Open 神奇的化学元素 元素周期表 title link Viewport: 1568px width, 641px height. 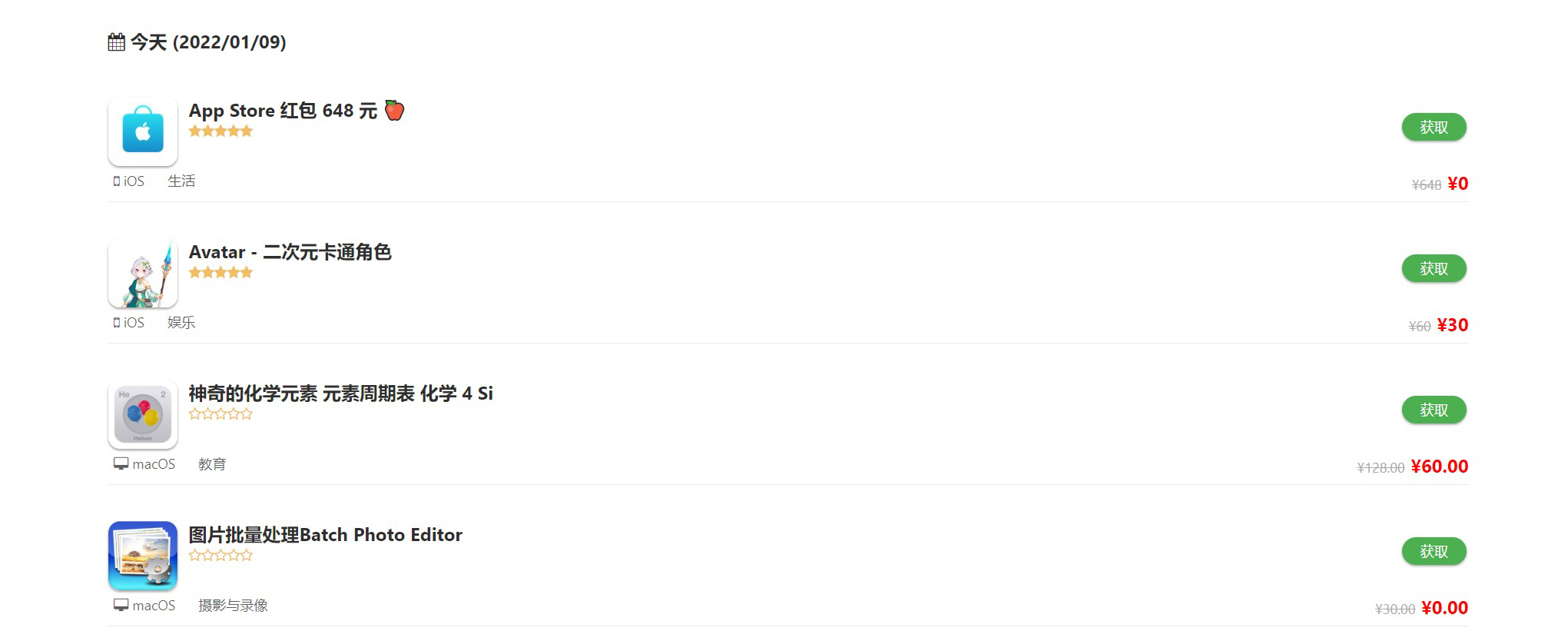pos(340,394)
